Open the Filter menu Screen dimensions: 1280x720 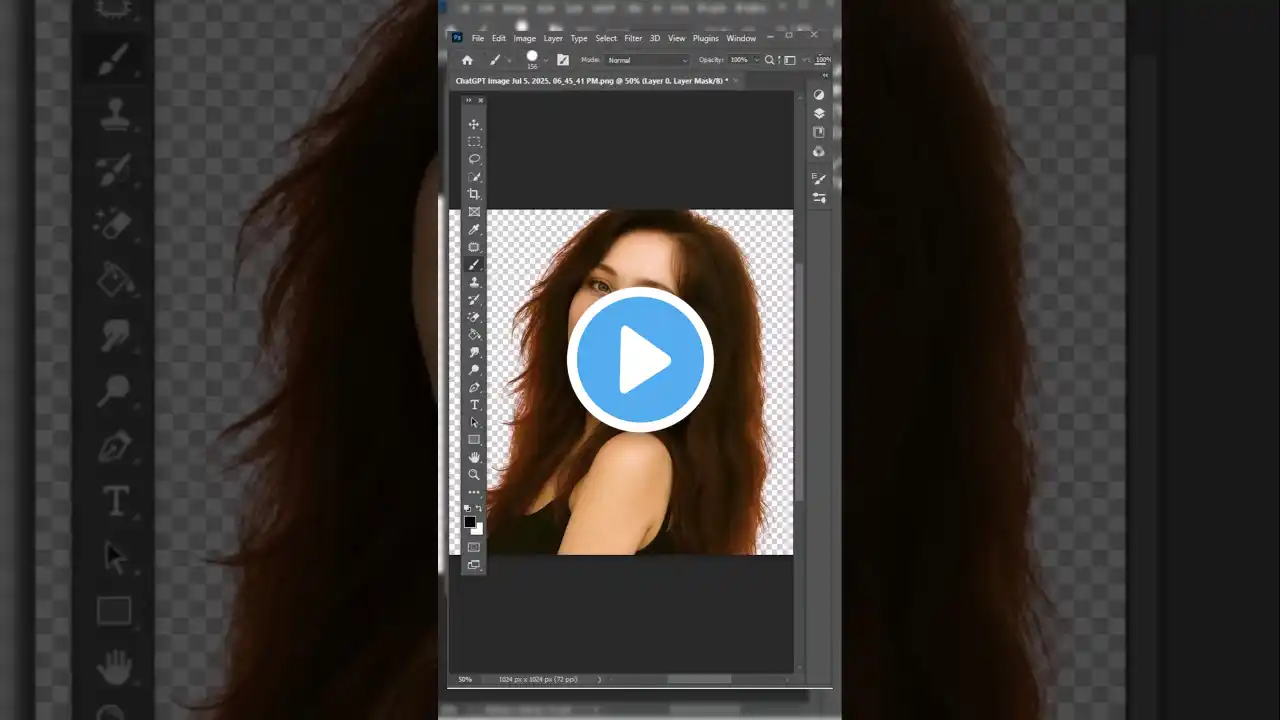tap(633, 38)
